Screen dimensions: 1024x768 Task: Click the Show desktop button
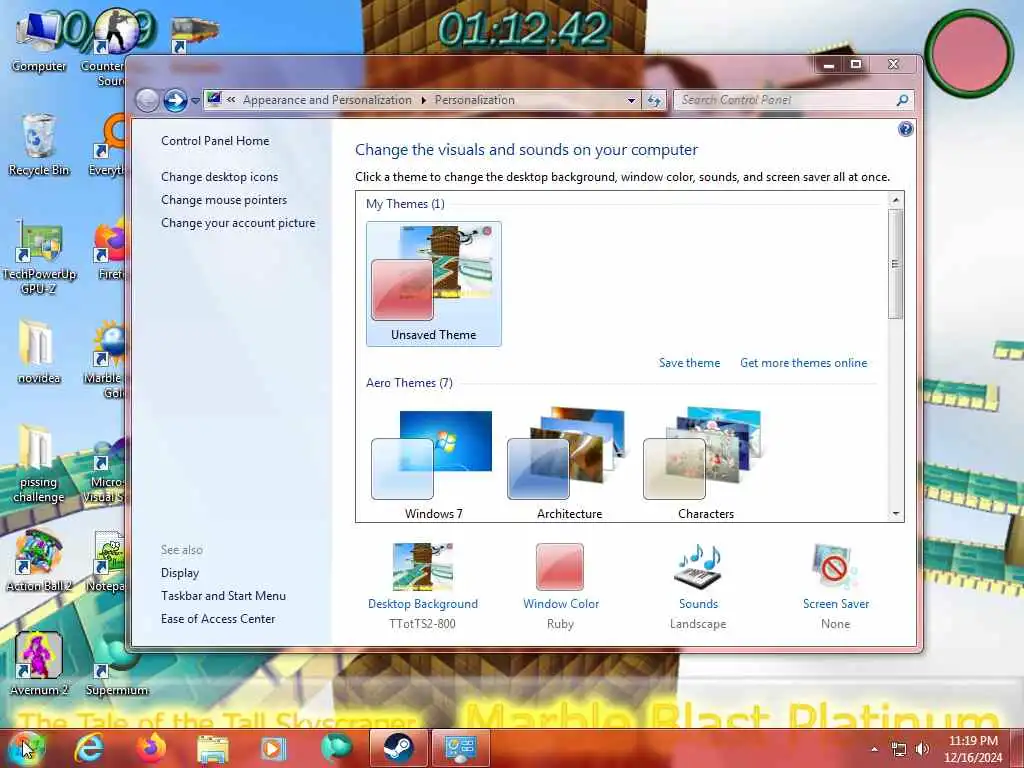1018,749
